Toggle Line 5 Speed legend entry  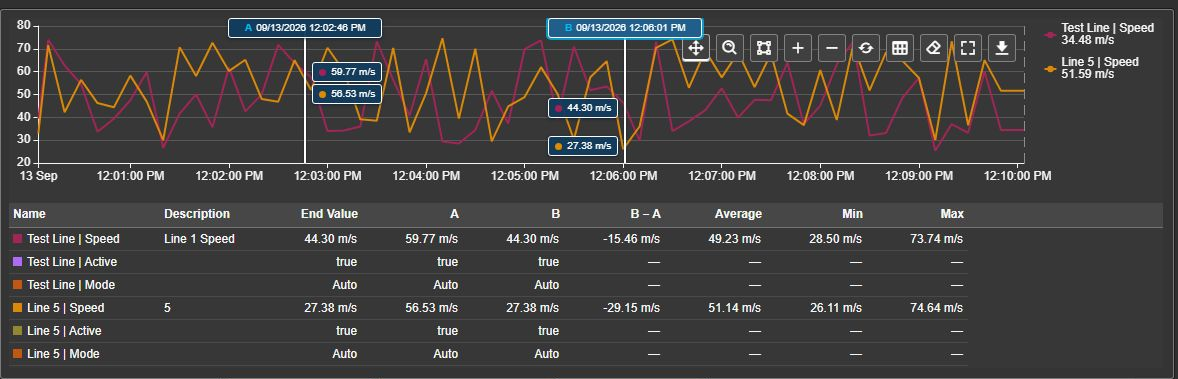(x=1092, y=68)
